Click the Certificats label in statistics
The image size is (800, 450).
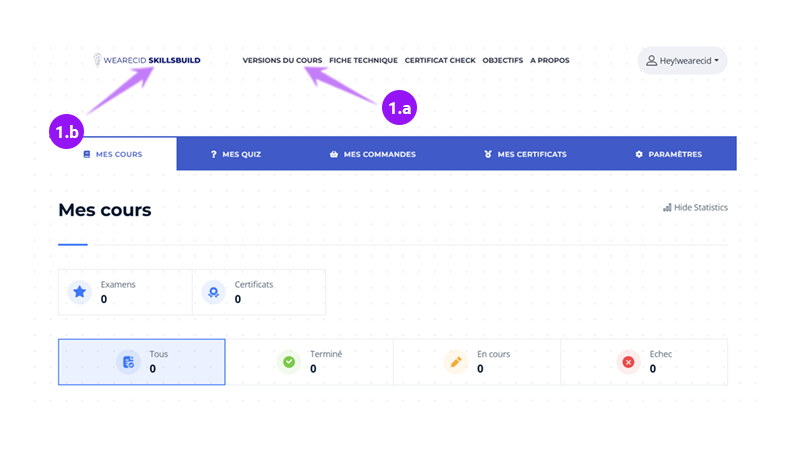[x=254, y=285]
